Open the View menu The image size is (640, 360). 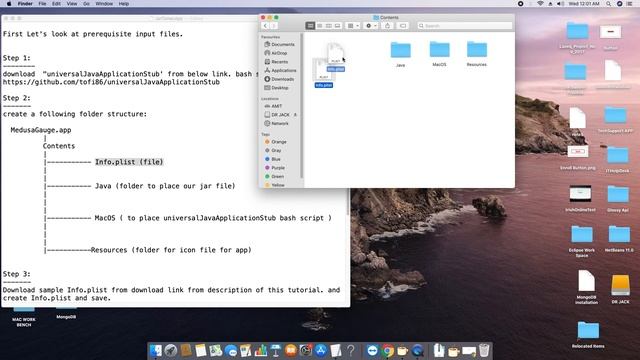[72, 4]
